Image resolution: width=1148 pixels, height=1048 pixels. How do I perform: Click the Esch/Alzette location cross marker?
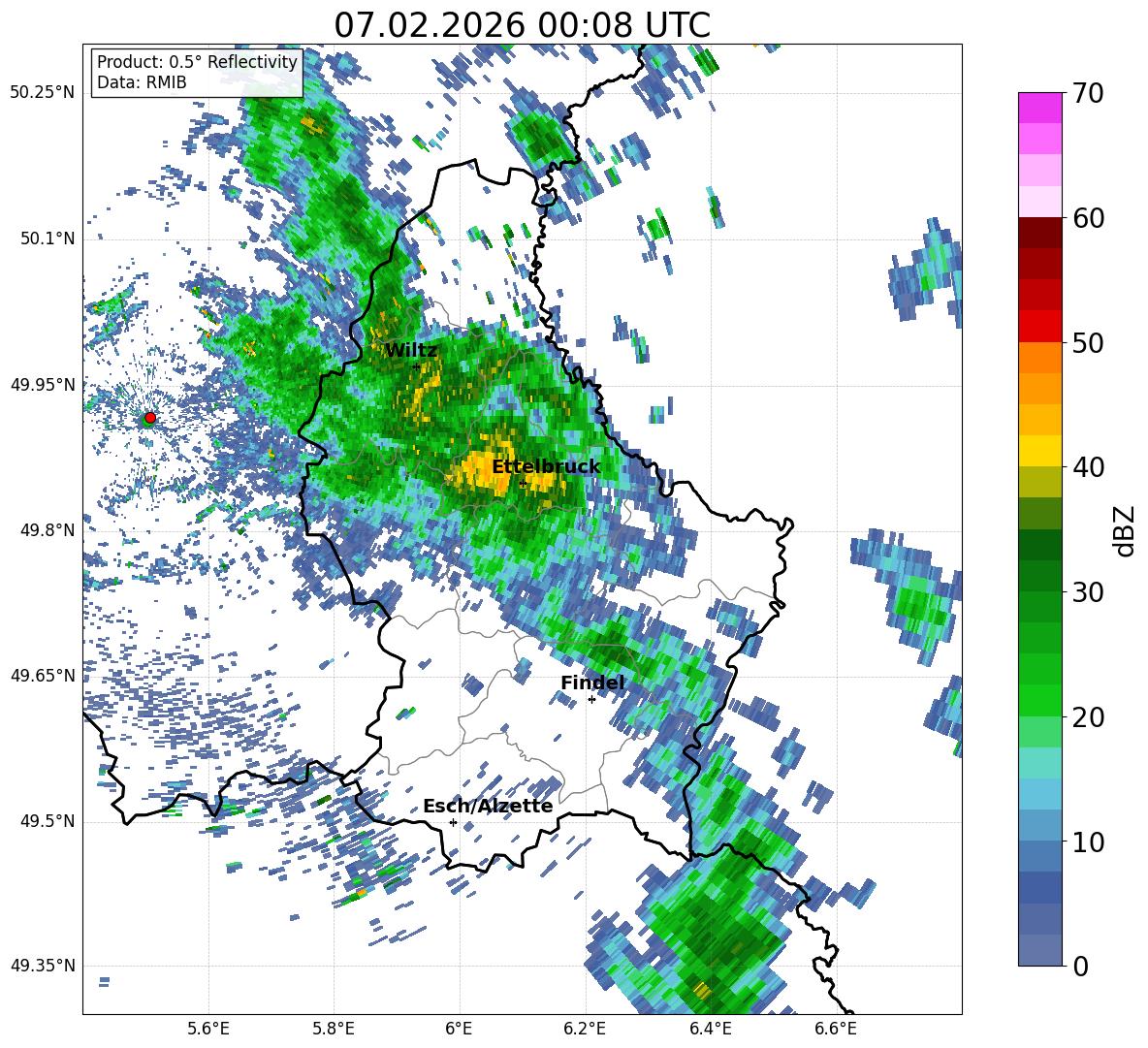pyautogui.click(x=453, y=822)
